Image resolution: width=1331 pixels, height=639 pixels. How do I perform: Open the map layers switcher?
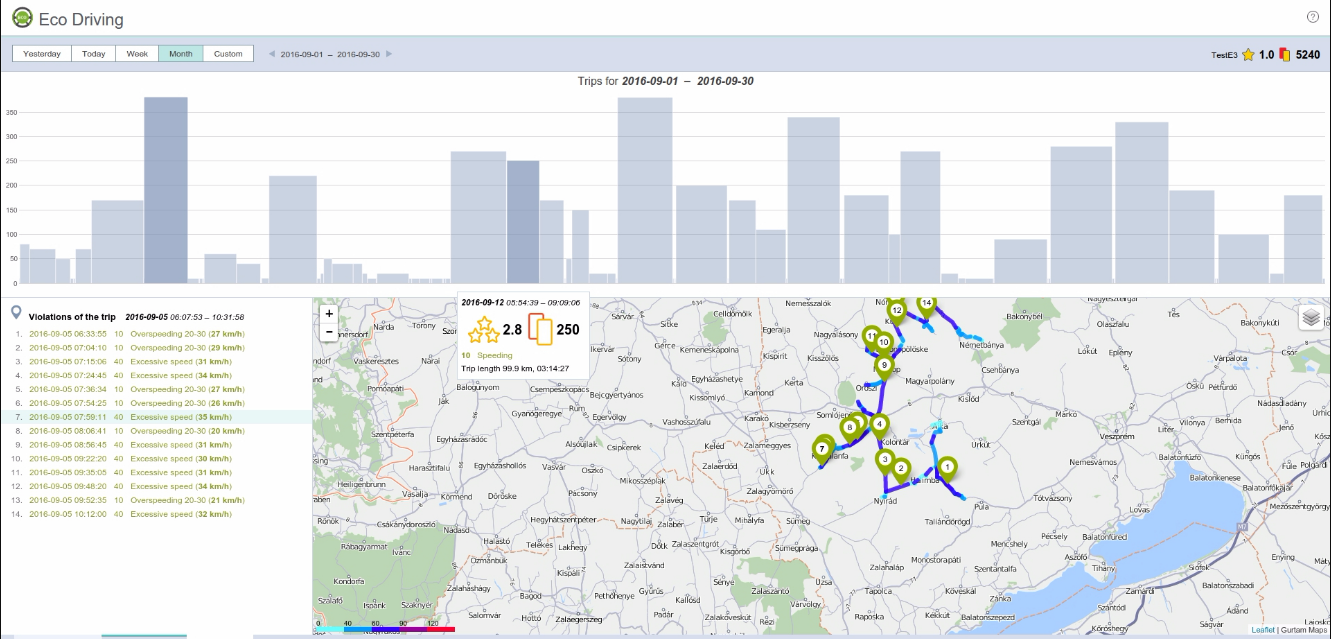click(1312, 318)
